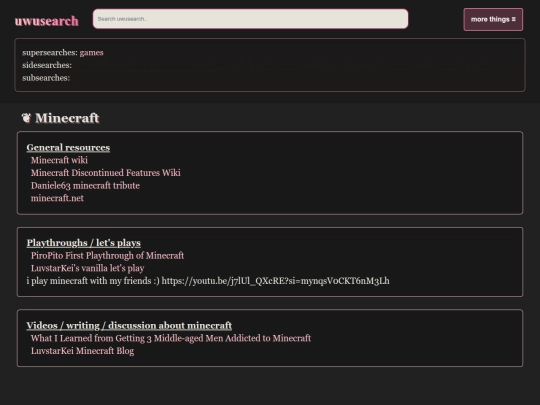
Task: Click the subsearches label
Action: 46,78
